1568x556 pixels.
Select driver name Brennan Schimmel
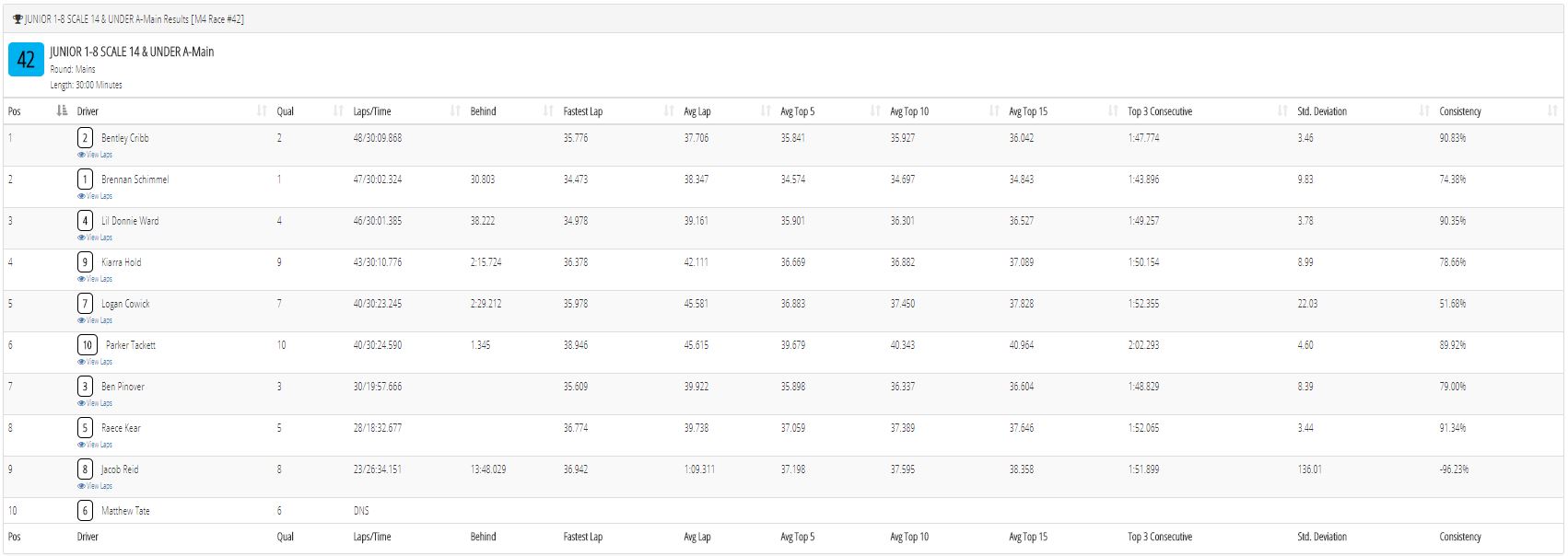pos(135,180)
